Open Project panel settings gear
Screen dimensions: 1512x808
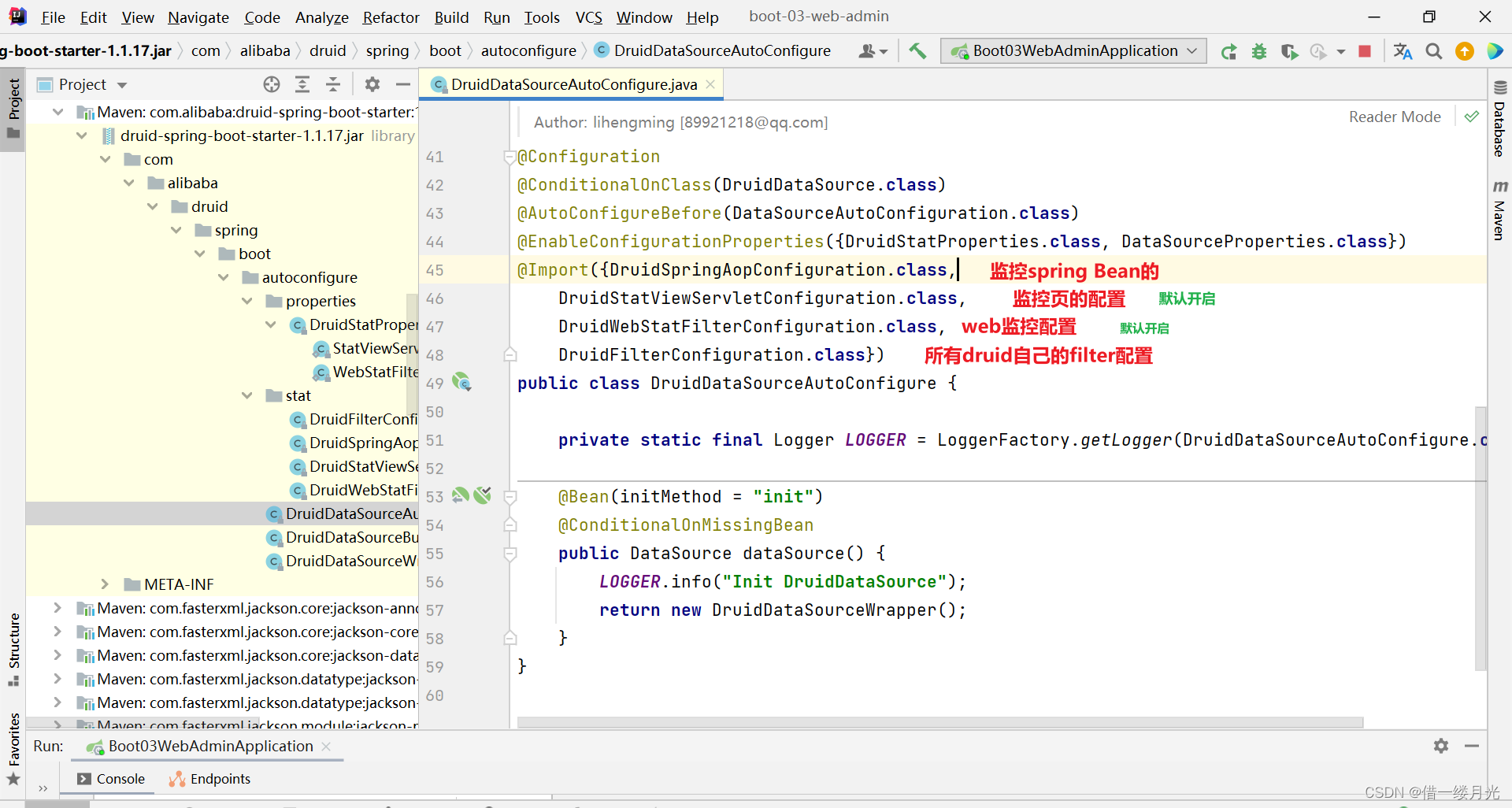tap(372, 84)
